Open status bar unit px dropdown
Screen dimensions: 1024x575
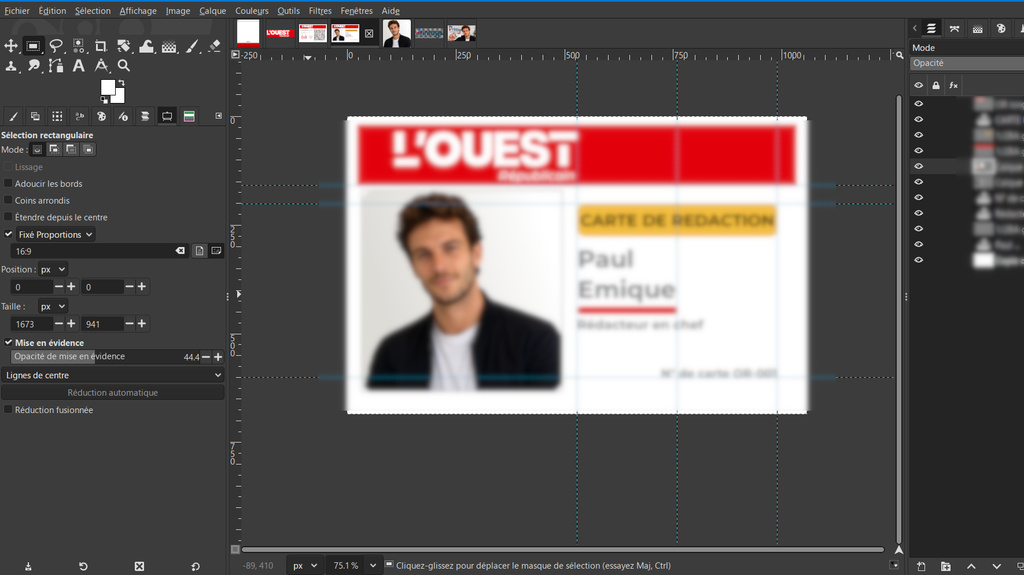coord(305,566)
